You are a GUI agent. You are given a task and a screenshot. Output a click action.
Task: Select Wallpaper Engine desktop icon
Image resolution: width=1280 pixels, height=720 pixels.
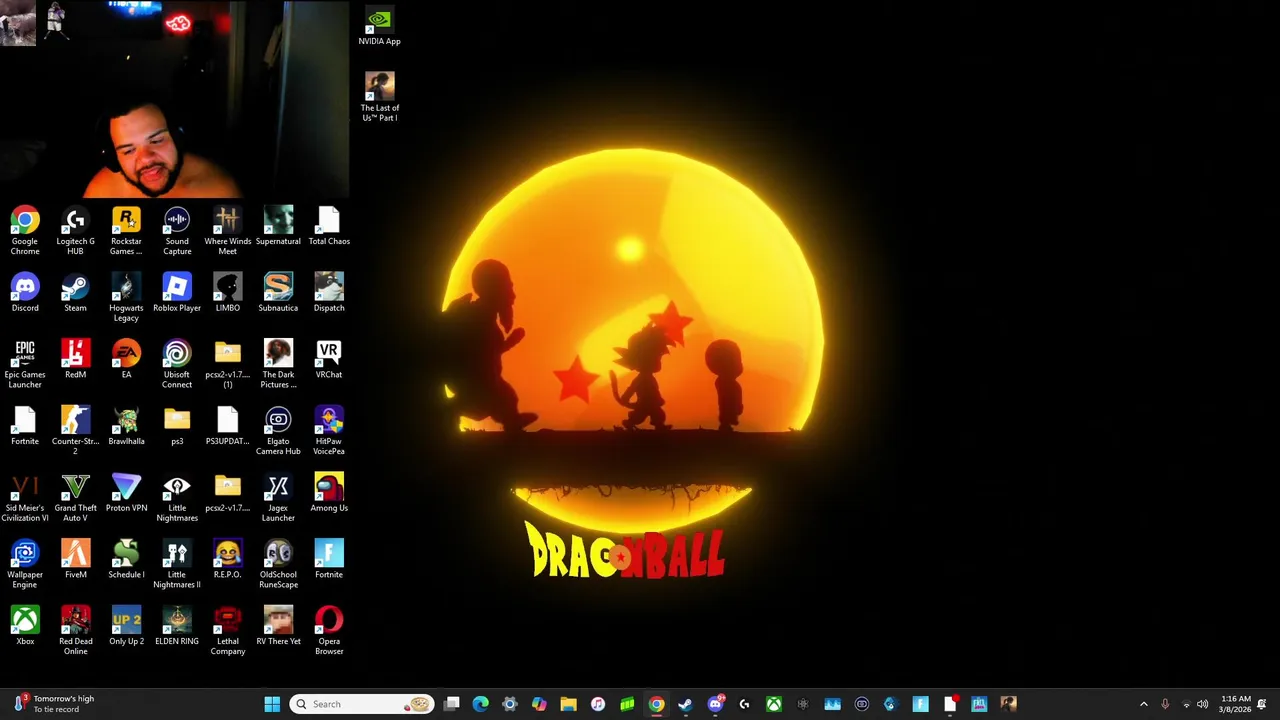point(25,564)
